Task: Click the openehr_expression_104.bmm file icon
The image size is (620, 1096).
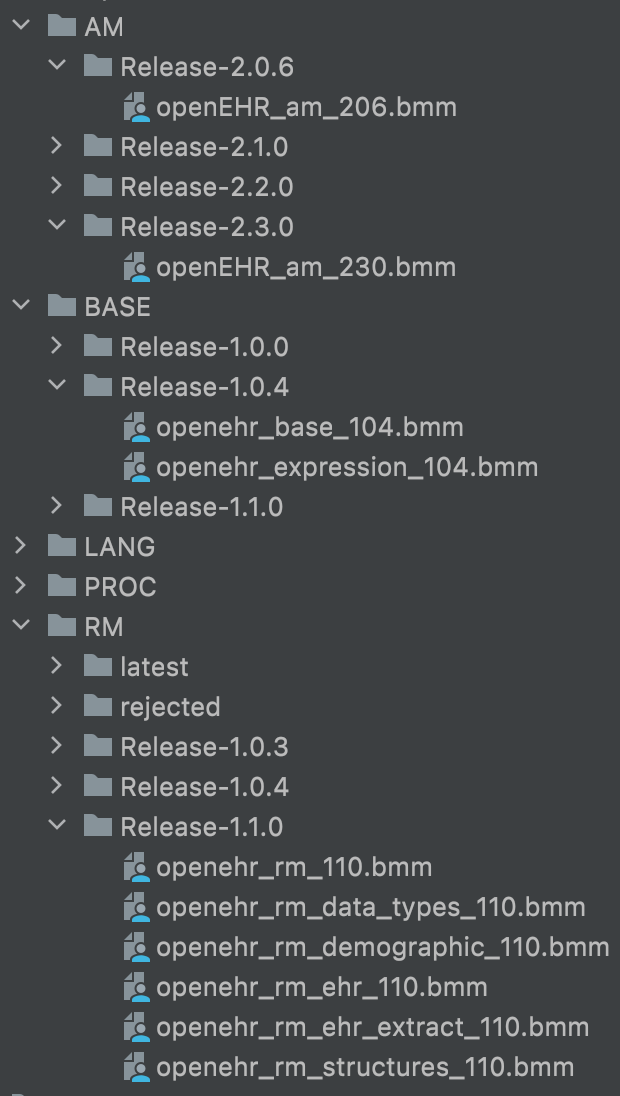Action: point(136,467)
